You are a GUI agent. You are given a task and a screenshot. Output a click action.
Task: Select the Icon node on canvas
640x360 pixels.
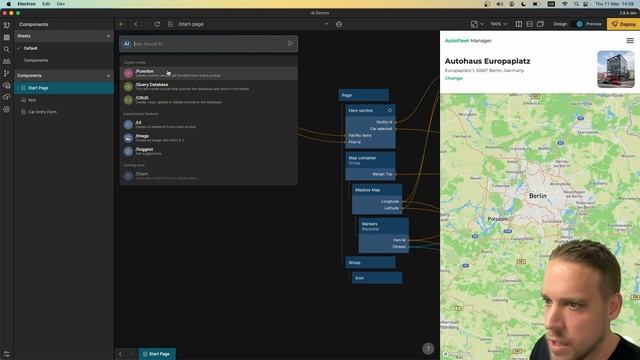(377, 278)
